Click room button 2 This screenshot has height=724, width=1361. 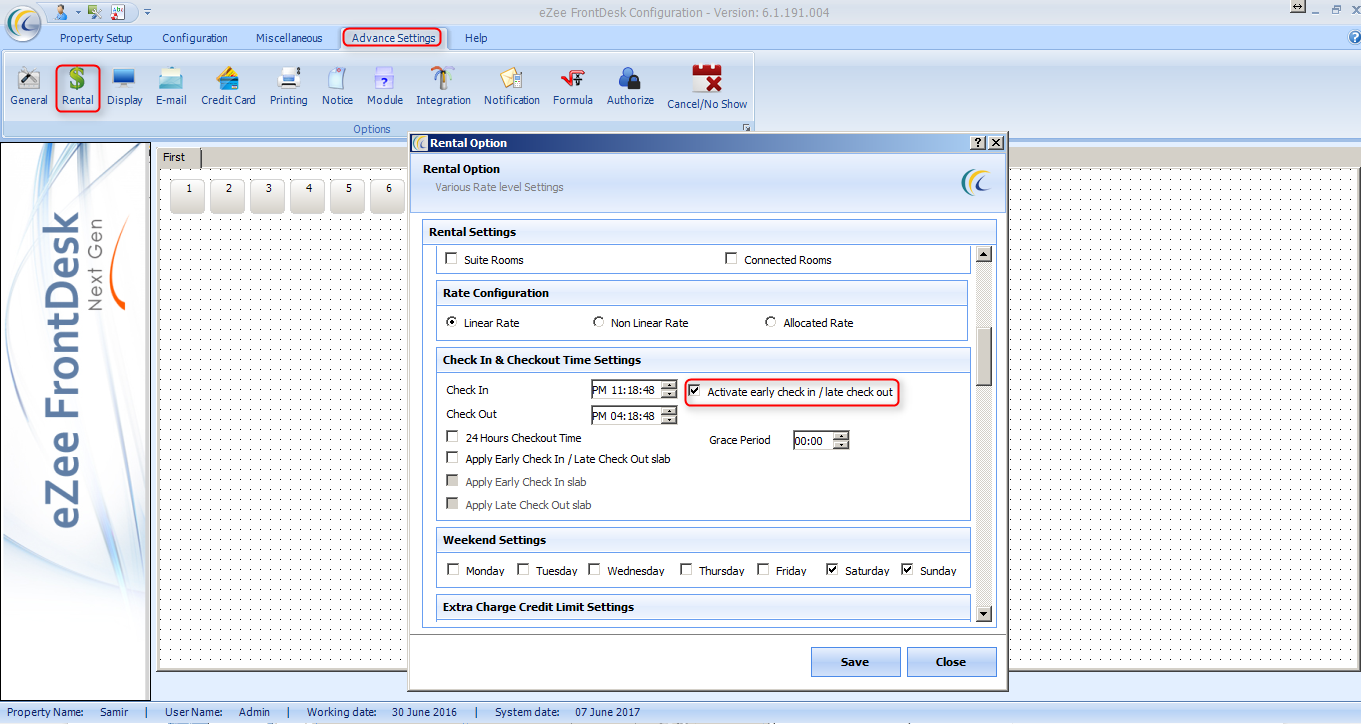[x=228, y=195]
